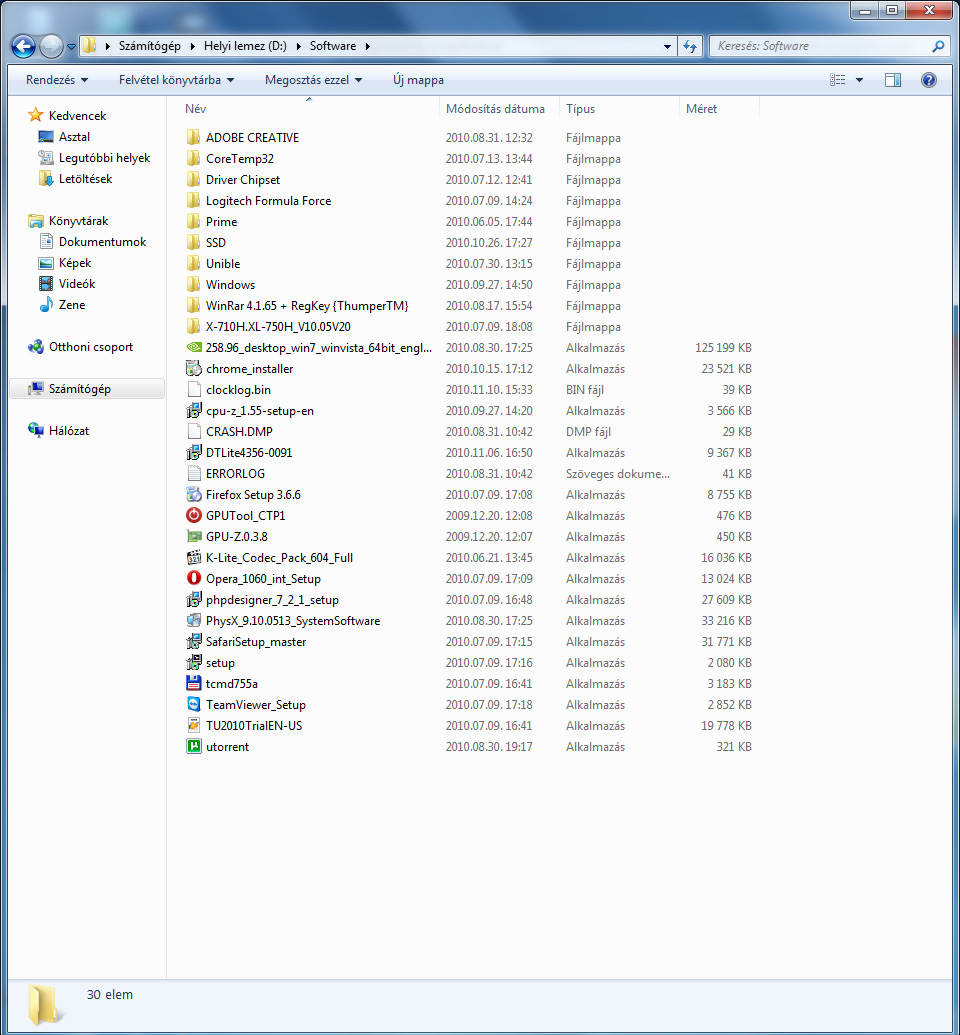This screenshot has height=1035, width=960.
Task: Select the PhysX_9.10.0513_SystemSoftware icon
Action: click(x=193, y=620)
